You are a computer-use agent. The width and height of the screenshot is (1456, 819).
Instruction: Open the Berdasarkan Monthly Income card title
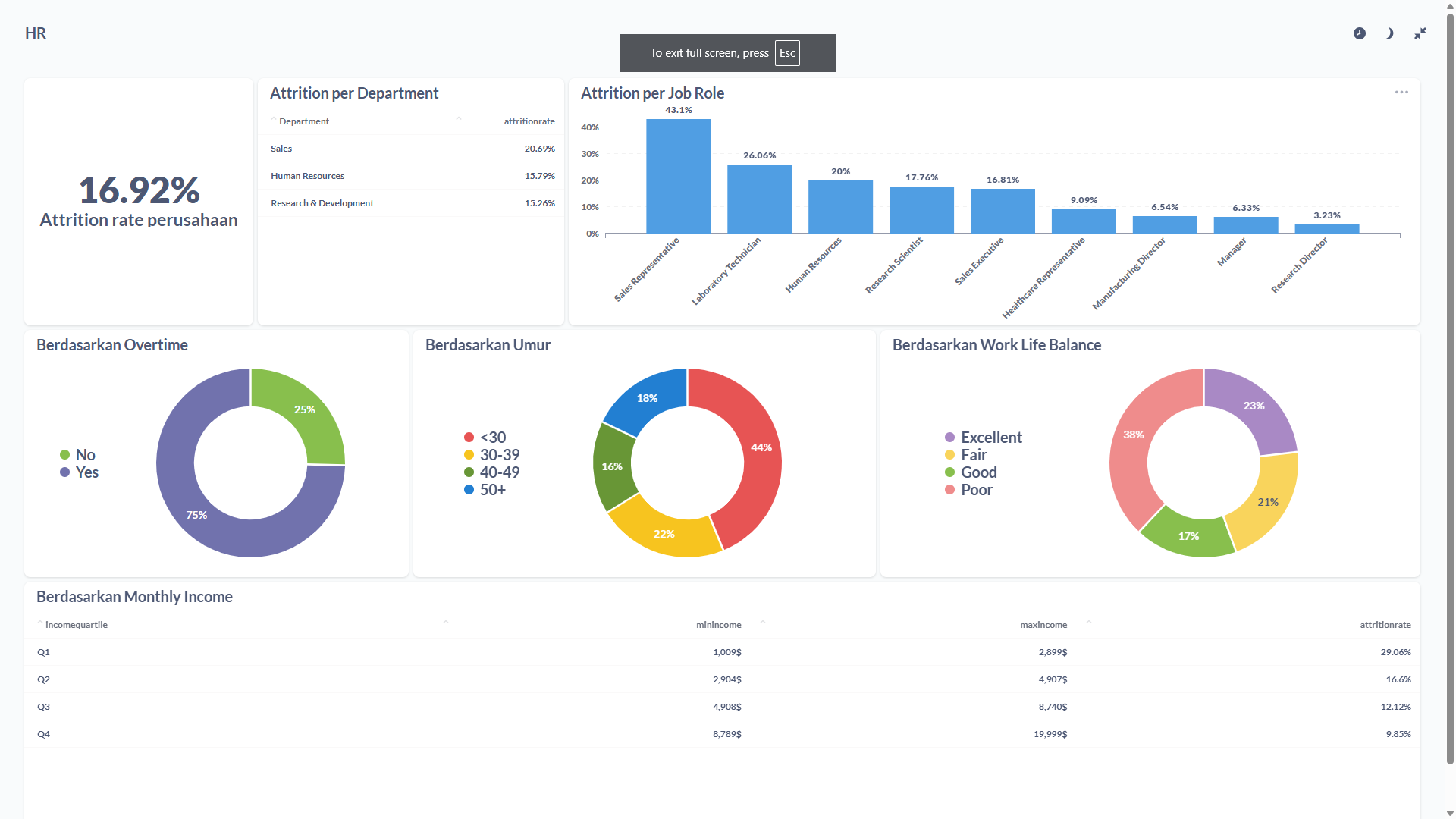(x=134, y=597)
